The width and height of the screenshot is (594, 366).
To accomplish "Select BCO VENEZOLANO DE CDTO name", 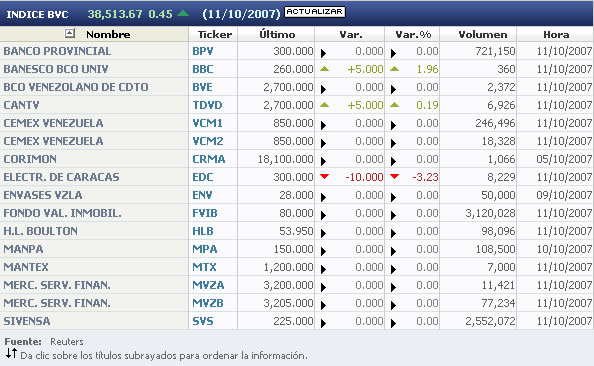I will [76, 87].
